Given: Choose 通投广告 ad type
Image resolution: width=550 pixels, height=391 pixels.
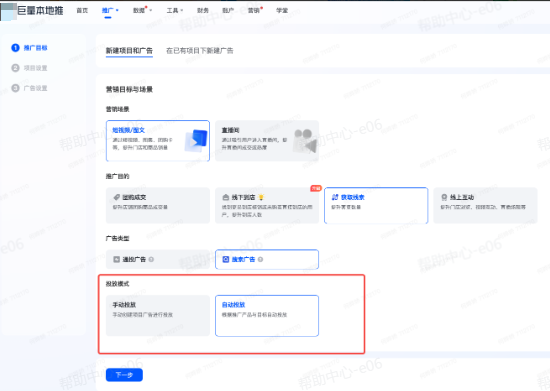Looking at the screenshot, I should click(158, 259).
